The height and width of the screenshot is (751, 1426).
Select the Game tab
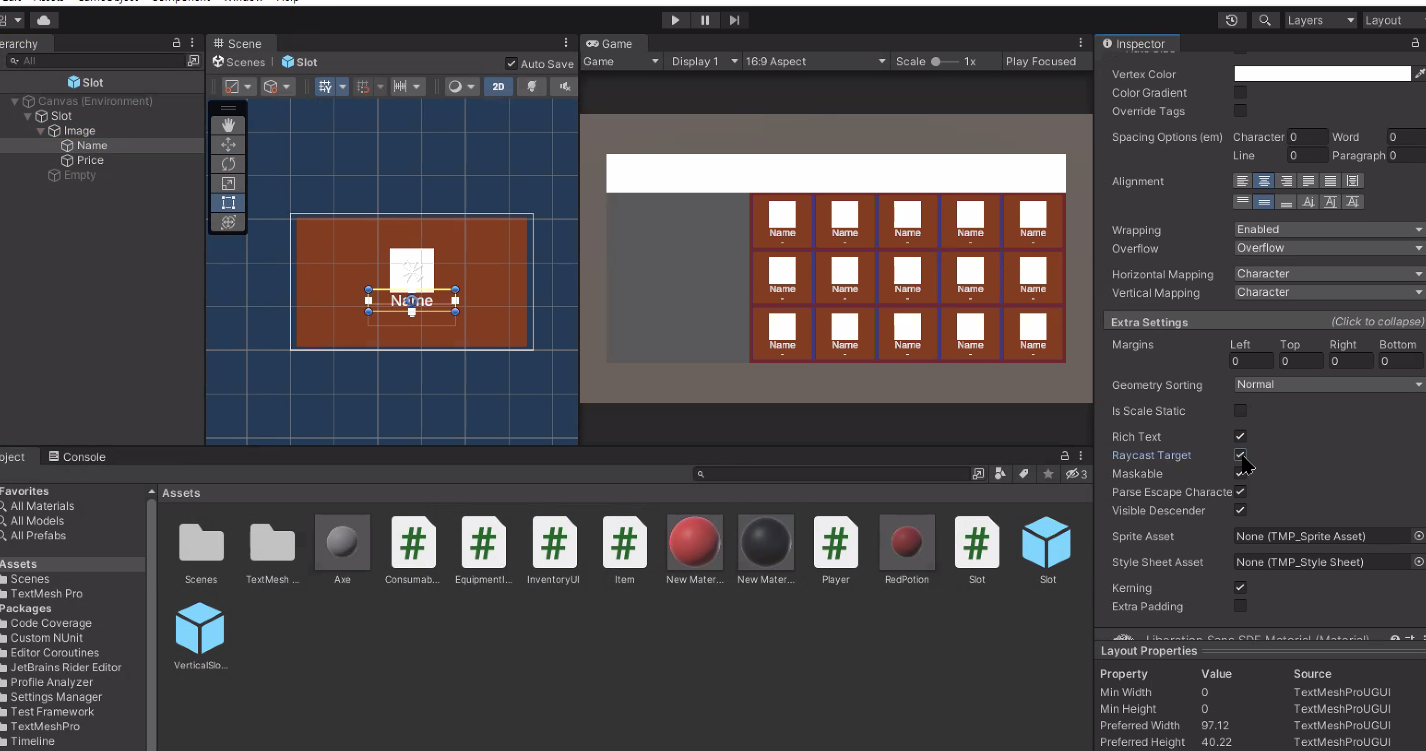tap(609, 44)
